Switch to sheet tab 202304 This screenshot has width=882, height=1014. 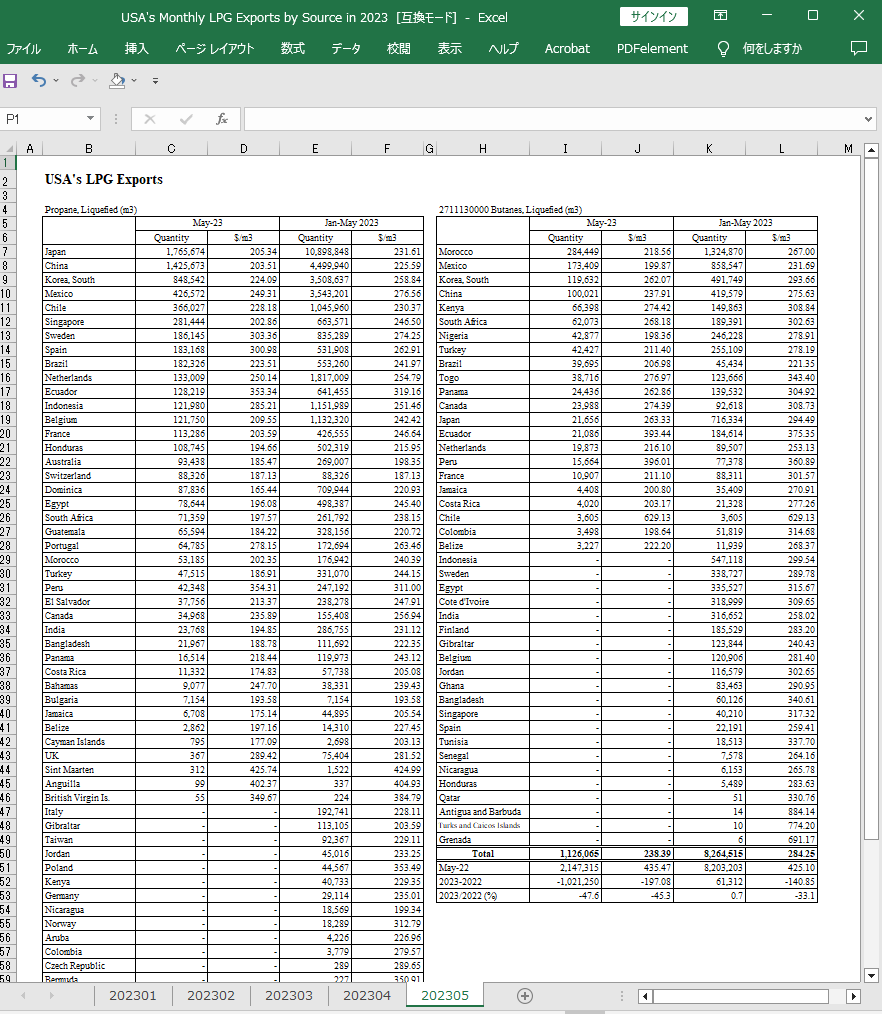click(367, 996)
